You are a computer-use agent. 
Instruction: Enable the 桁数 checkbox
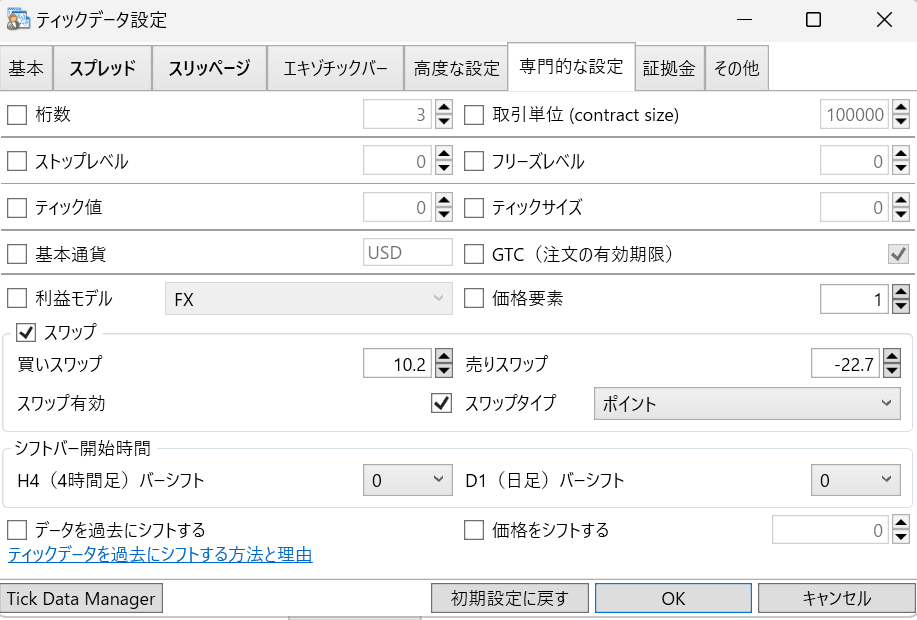(16, 114)
